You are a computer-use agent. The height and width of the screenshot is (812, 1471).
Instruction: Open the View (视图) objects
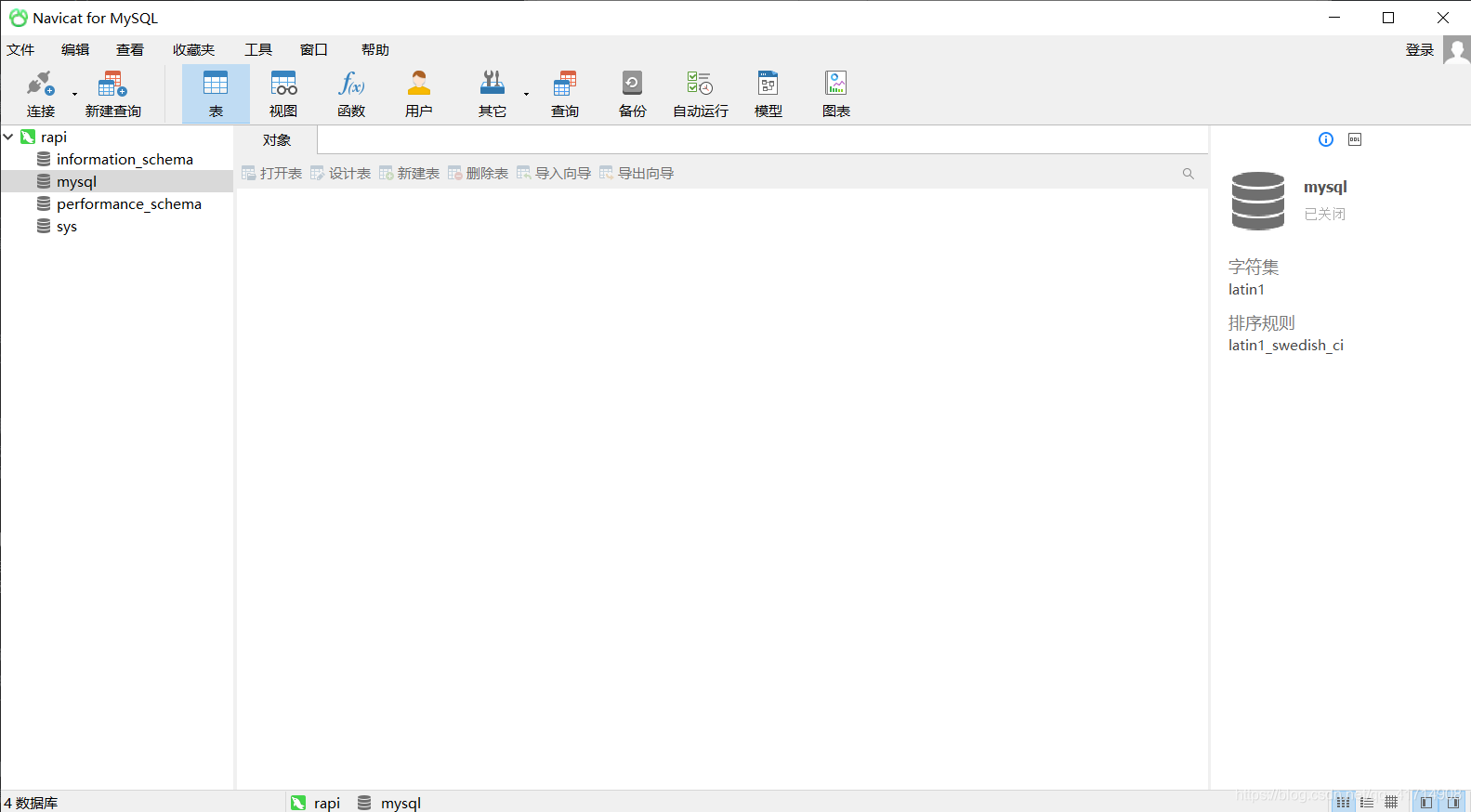pyautogui.click(x=283, y=94)
